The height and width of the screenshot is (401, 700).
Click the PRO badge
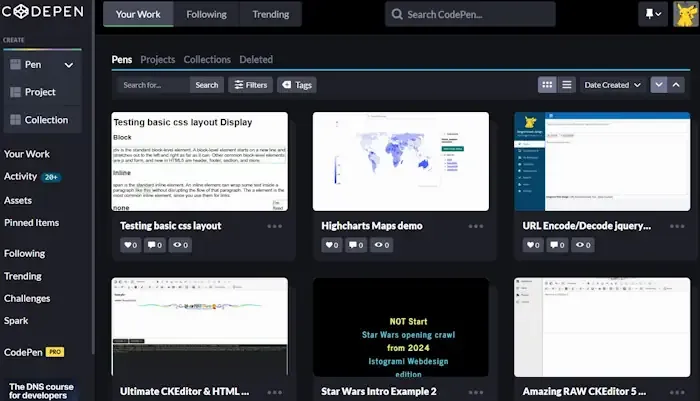coord(55,352)
